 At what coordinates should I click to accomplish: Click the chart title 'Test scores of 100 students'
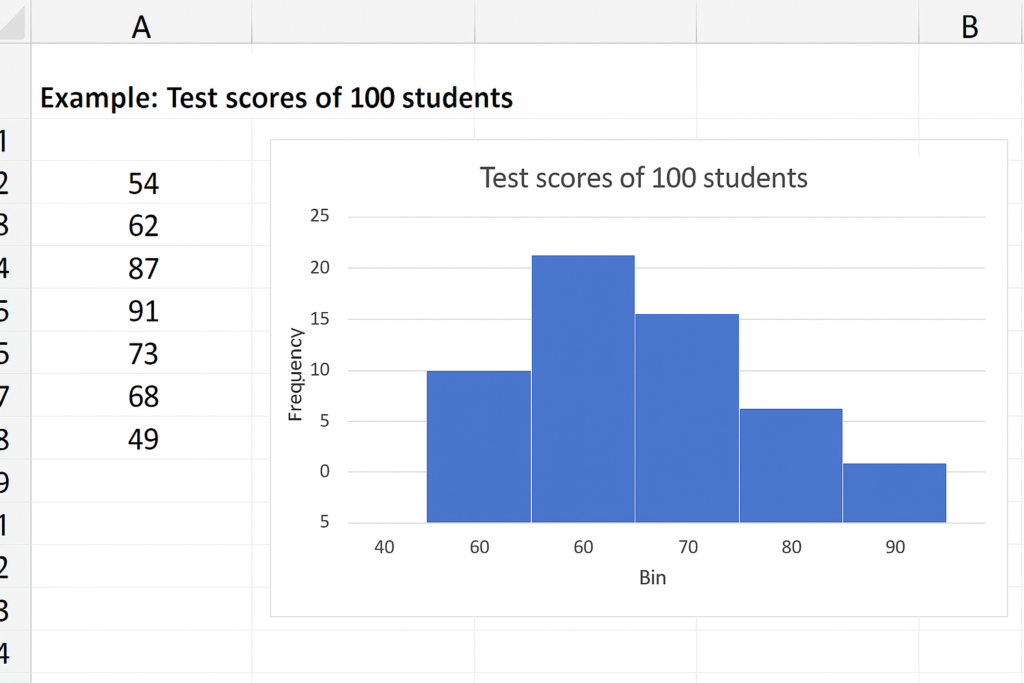pyautogui.click(x=643, y=178)
